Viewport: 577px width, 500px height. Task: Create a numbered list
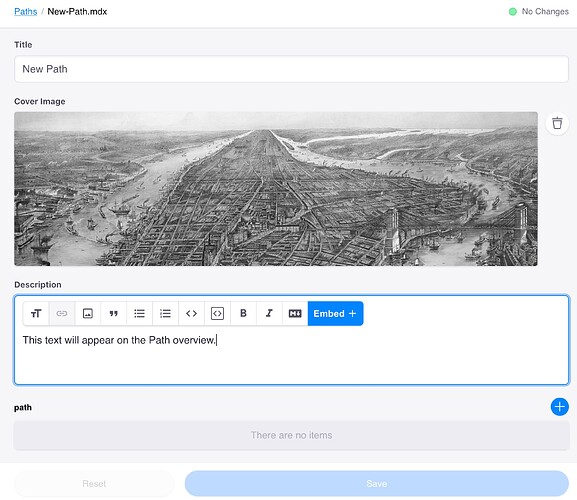pyautogui.click(x=166, y=313)
